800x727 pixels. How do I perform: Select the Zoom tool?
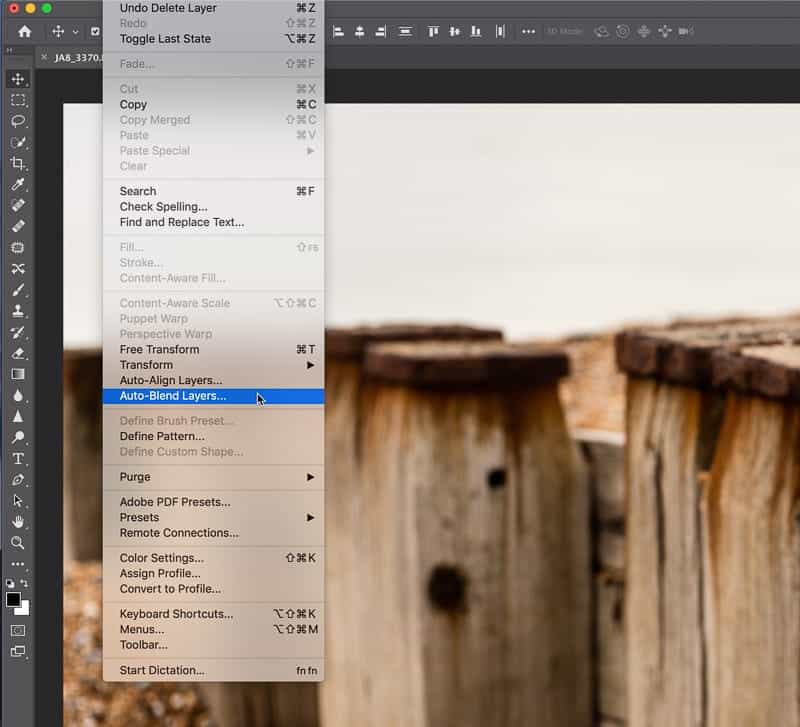(x=18, y=542)
